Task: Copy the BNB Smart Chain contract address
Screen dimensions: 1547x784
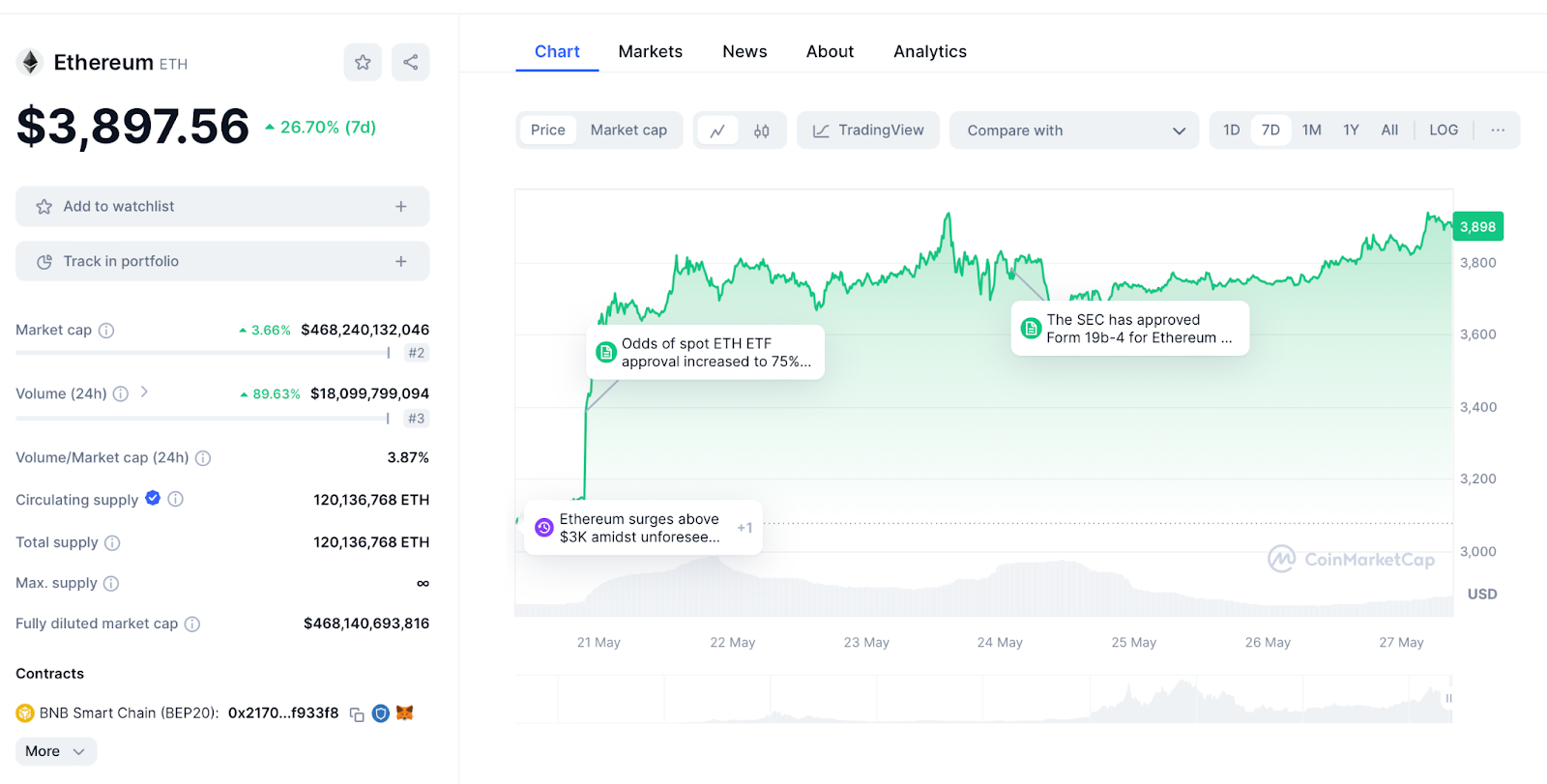Action: 357,714
